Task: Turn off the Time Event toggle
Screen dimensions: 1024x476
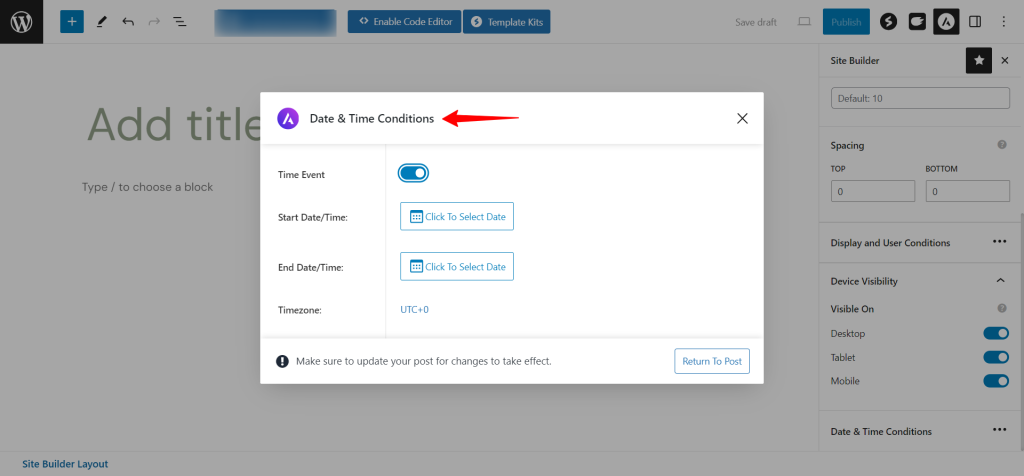Action: (413, 173)
